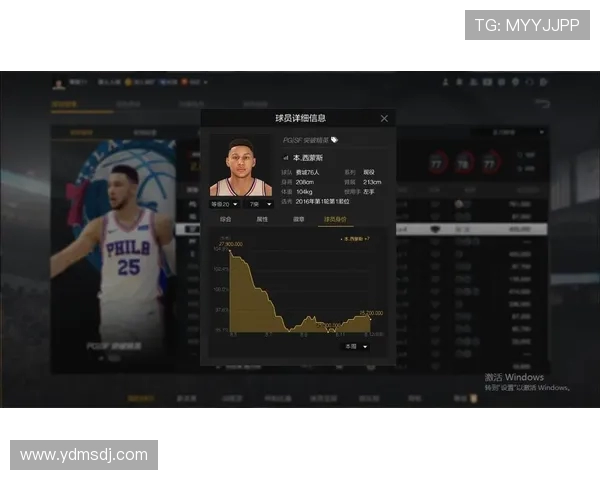
Task: Click the tag icon beside PG/SF
Action: [x=335, y=140]
